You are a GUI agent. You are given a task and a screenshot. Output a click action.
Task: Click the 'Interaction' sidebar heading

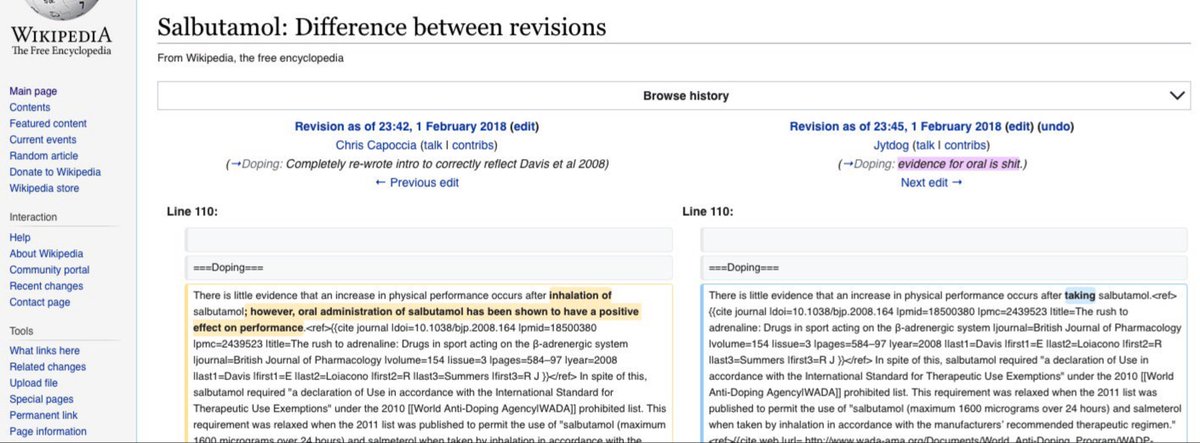click(x=32, y=217)
